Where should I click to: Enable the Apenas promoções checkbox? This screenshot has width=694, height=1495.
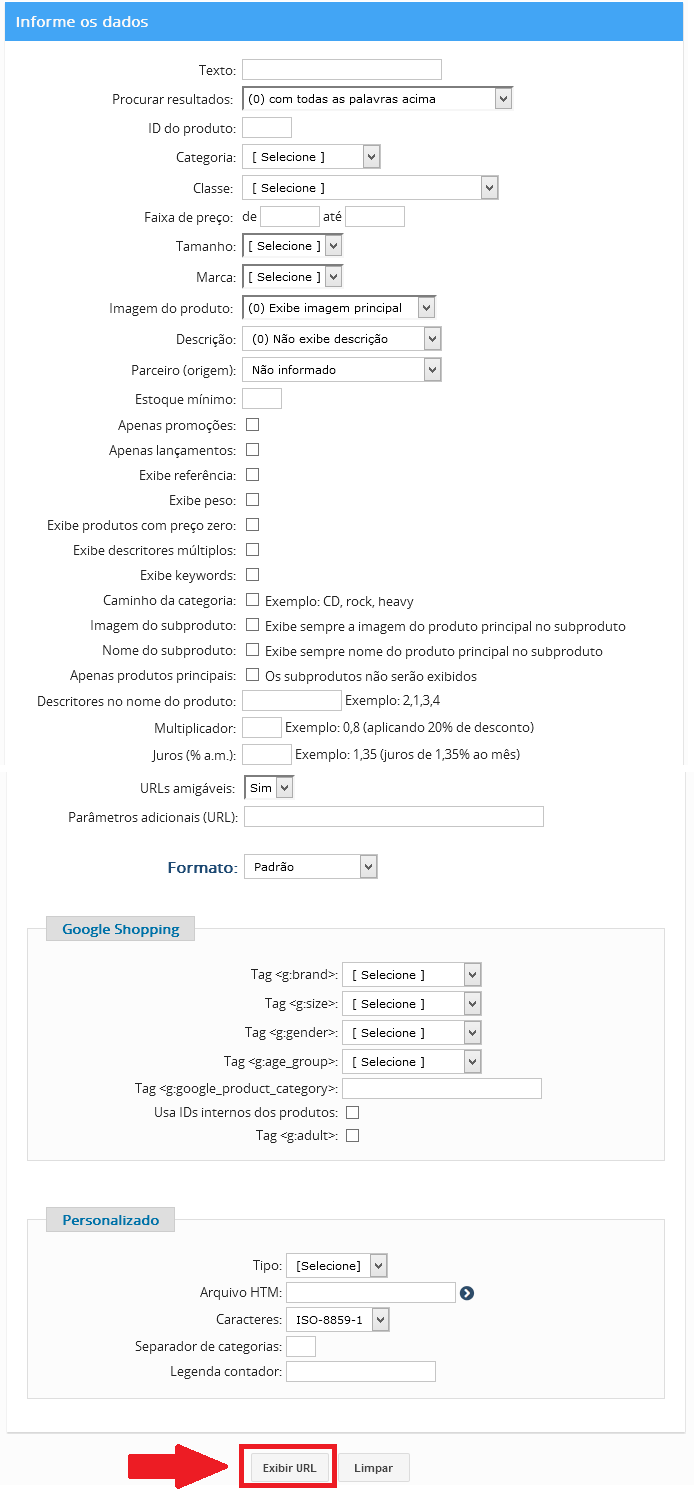[x=253, y=425]
